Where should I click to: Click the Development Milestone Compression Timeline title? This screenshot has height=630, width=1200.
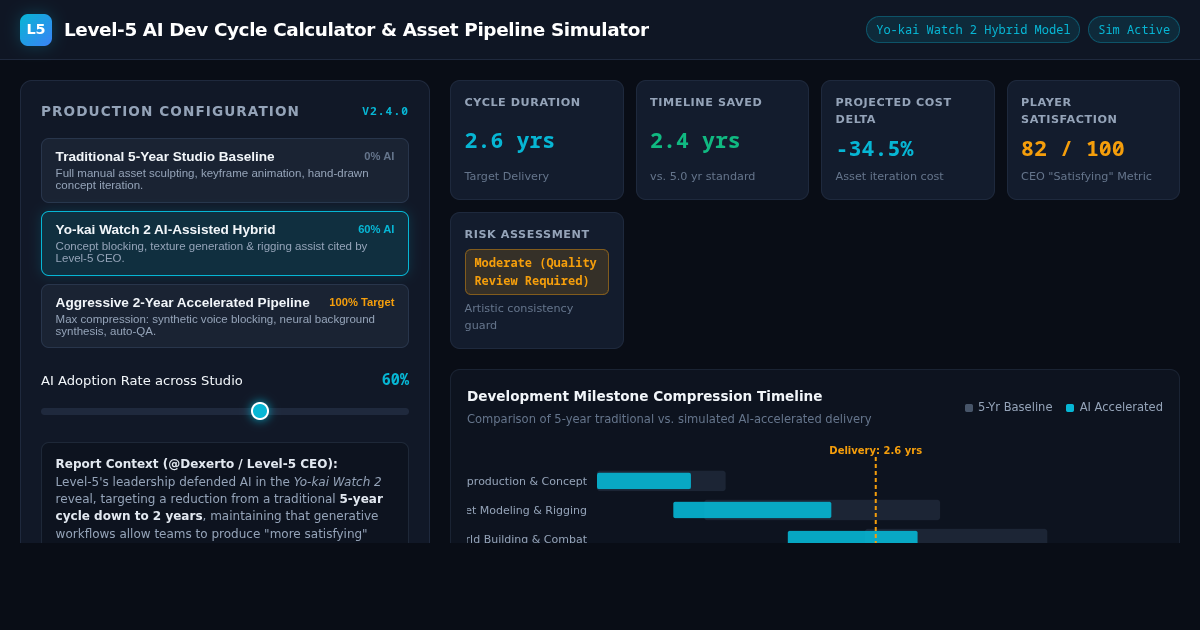click(645, 396)
